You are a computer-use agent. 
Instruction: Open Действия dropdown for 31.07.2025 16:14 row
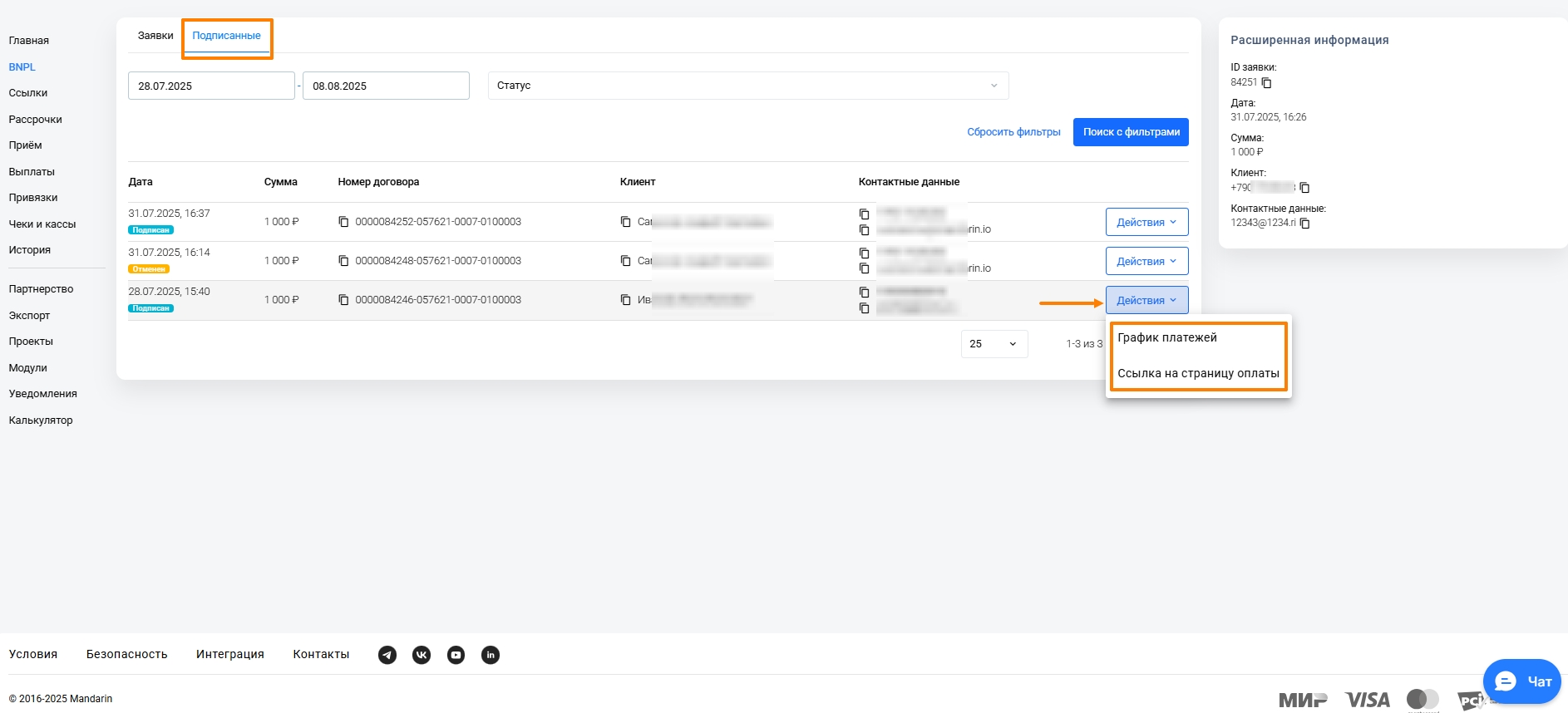point(1146,261)
